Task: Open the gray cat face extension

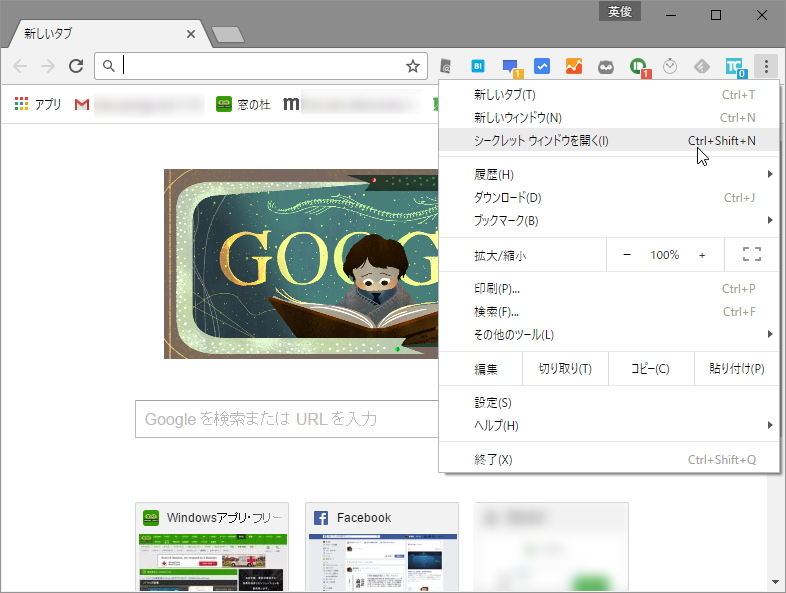Action: [606, 67]
